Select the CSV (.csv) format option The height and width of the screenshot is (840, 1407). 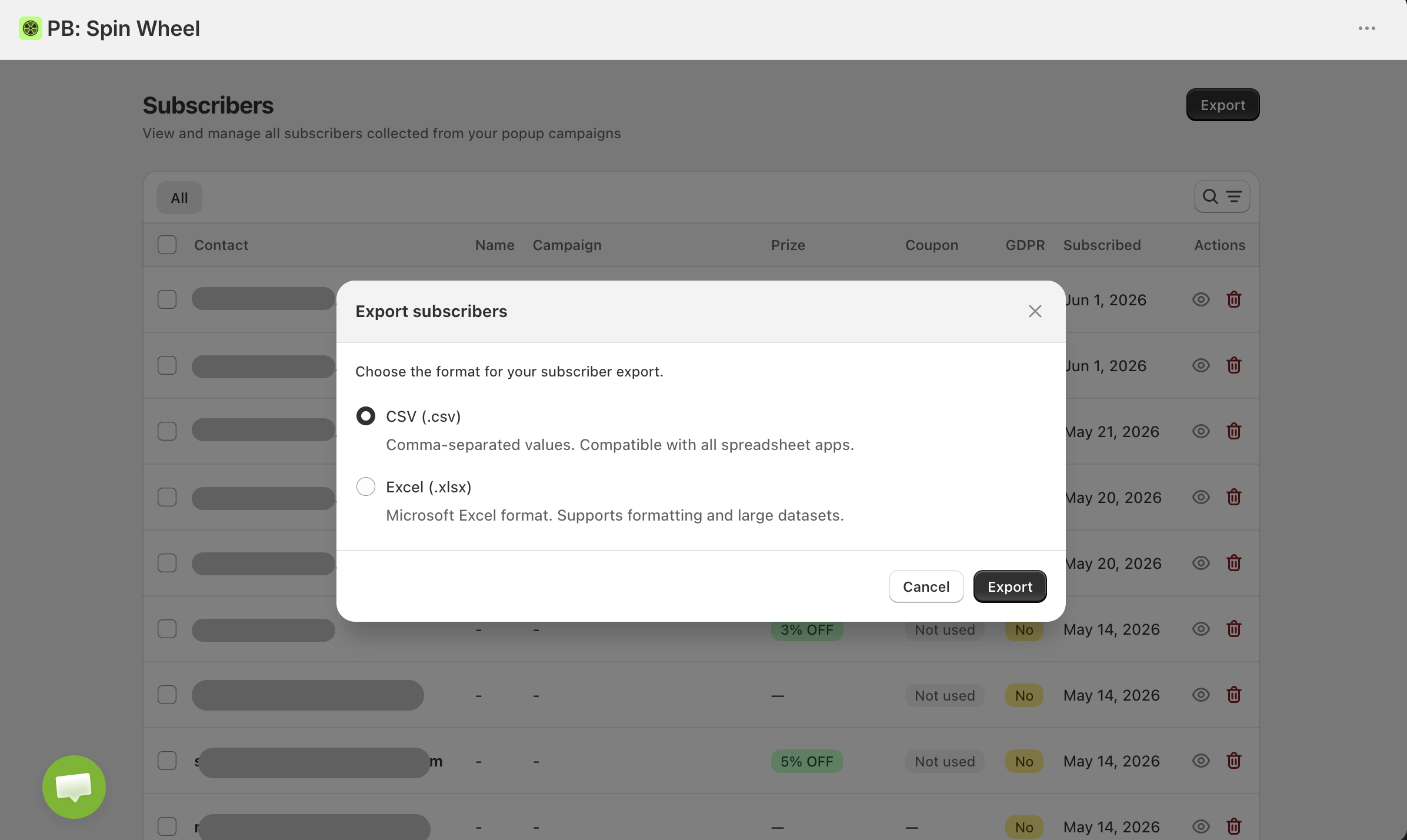pyautogui.click(x=366, y=416)
